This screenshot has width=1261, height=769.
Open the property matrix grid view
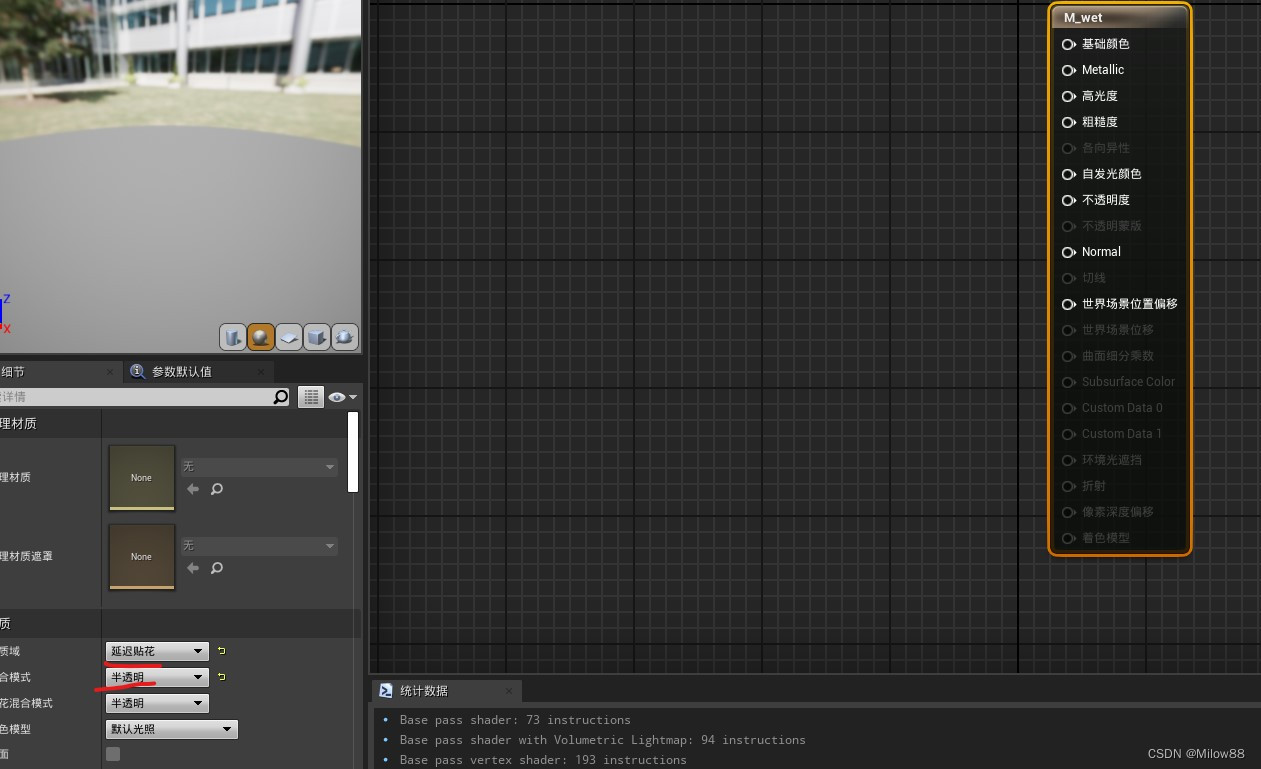311,397
